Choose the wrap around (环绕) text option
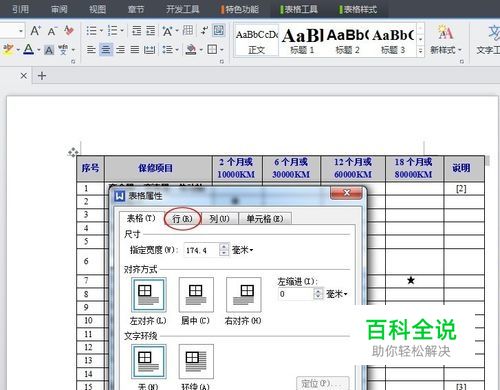 coord(196,362)
